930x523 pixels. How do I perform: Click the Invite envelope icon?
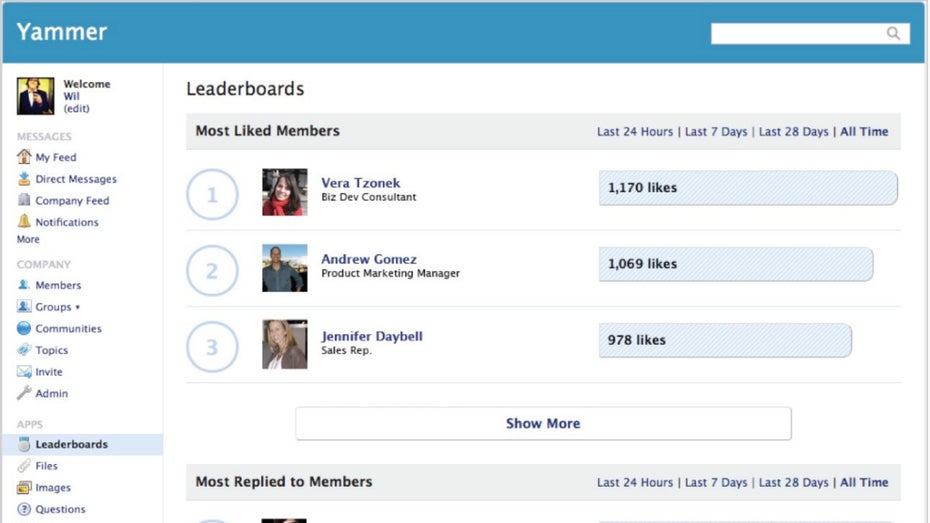click(x=24, y=372)
